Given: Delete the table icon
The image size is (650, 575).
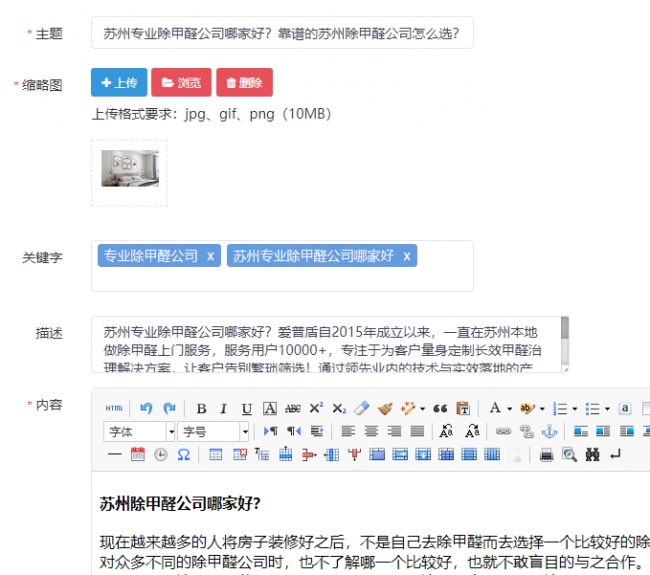Looking at the screenshot, I should tap(240, 455).
